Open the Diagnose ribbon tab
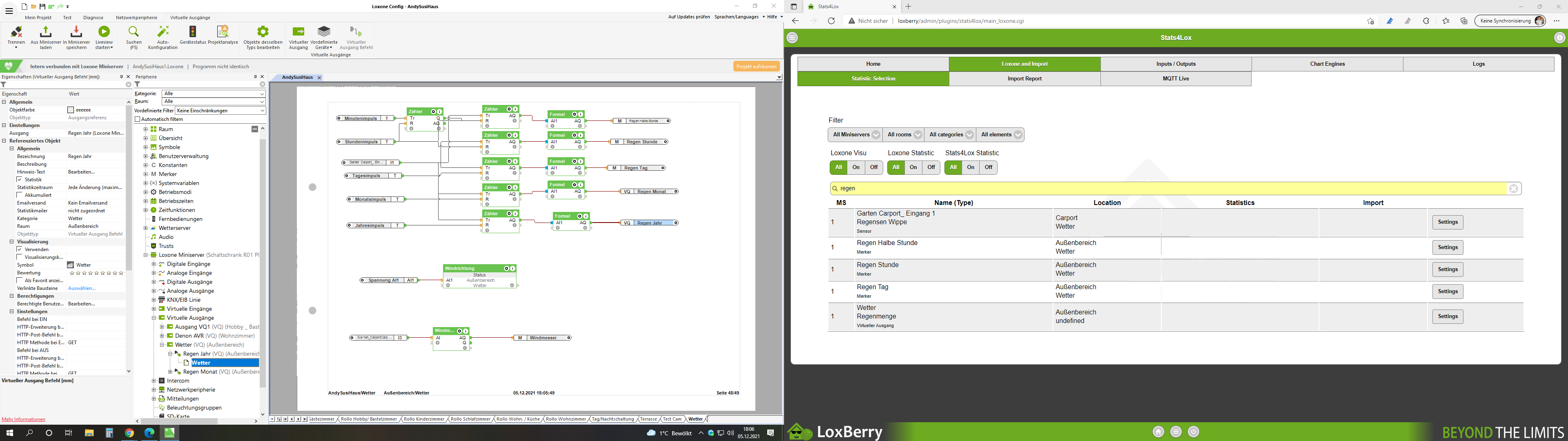Image resolution: width=1568 pixels, height=441 pixels. pos(93,18)
